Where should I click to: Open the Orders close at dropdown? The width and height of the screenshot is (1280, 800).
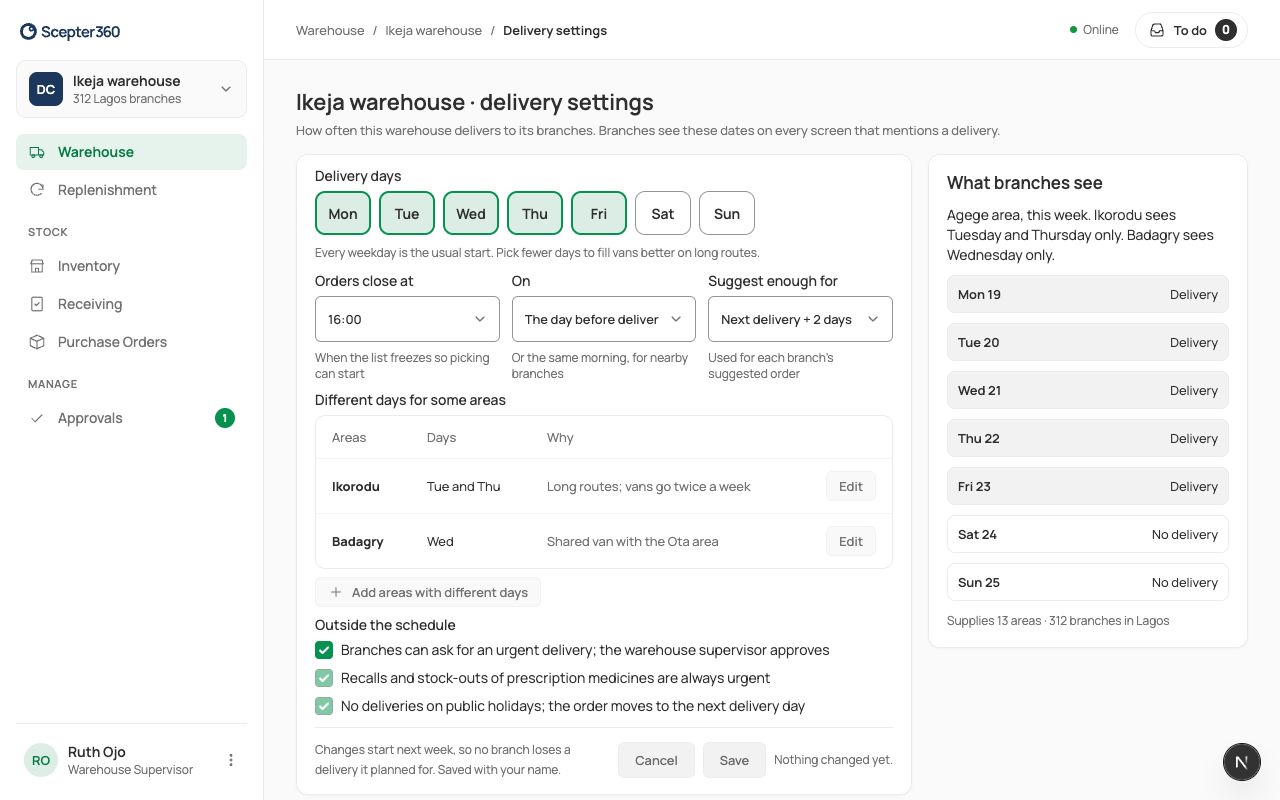click(407, 319)
